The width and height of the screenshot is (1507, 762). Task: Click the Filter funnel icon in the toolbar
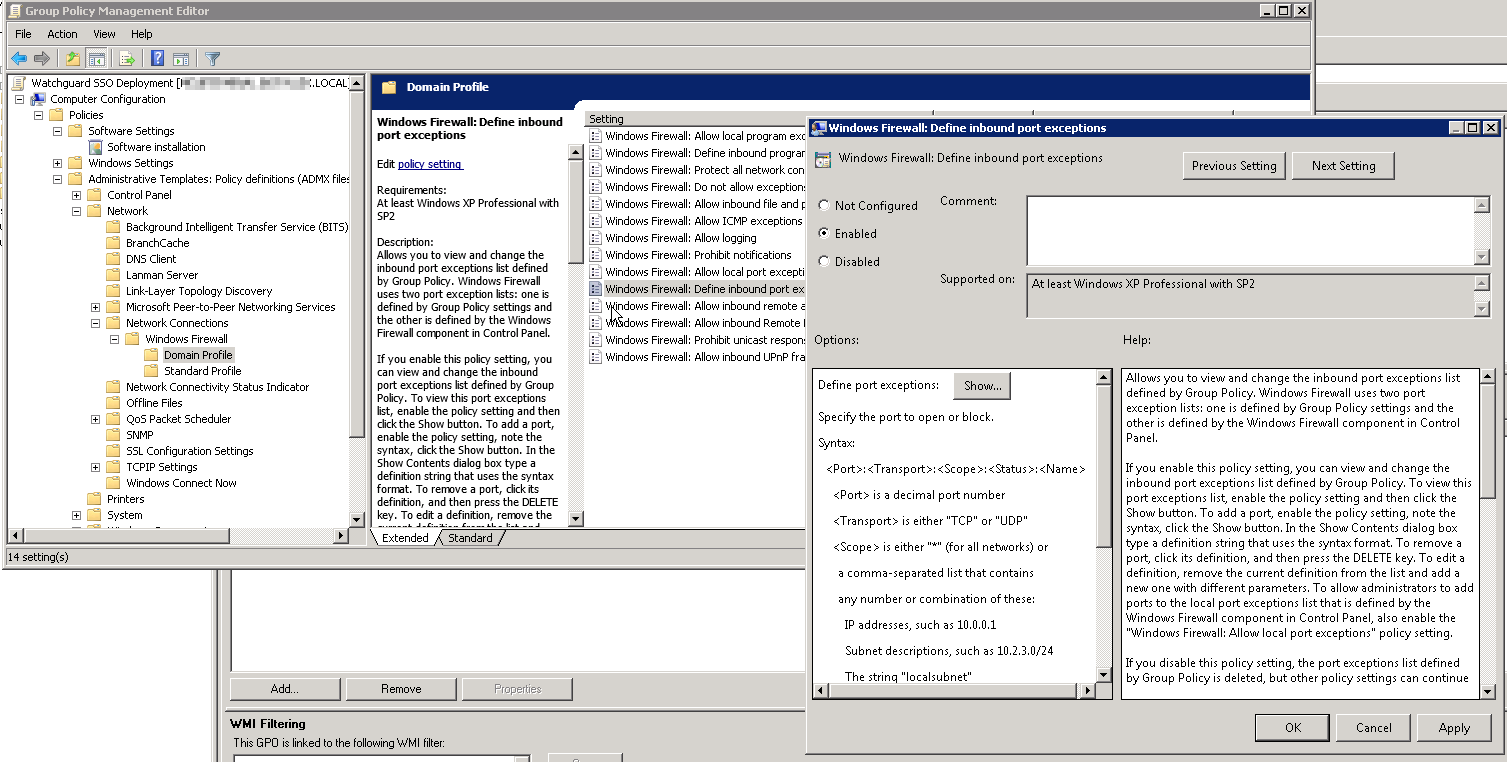[x=212, y=59]
